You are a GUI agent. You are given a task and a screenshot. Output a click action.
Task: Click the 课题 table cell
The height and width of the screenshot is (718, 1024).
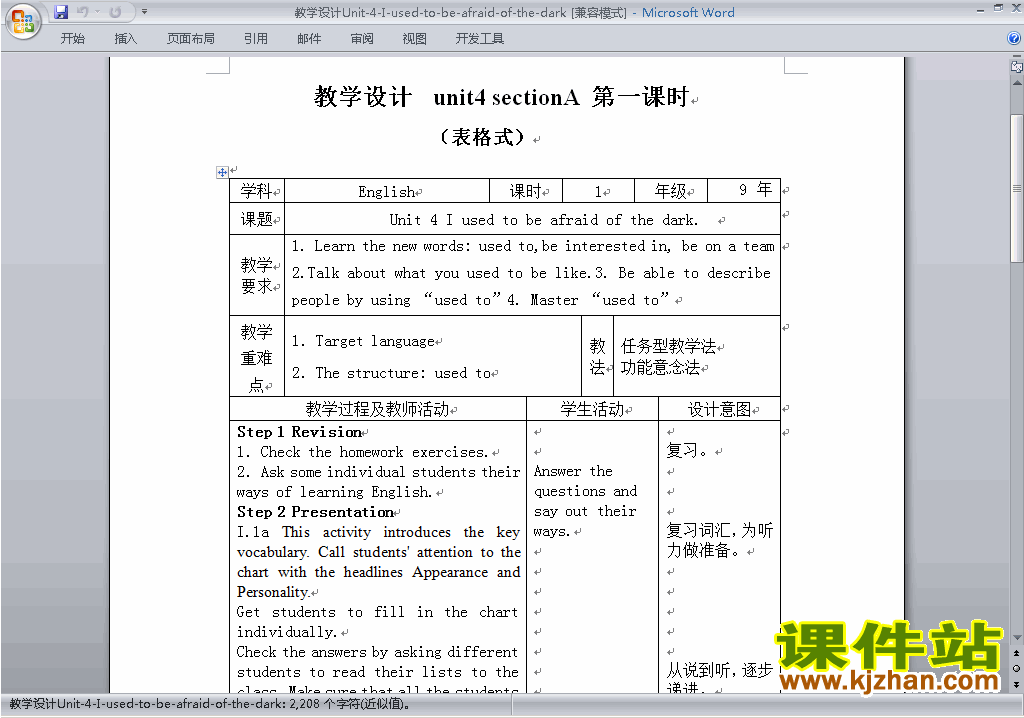coord(257,219)
